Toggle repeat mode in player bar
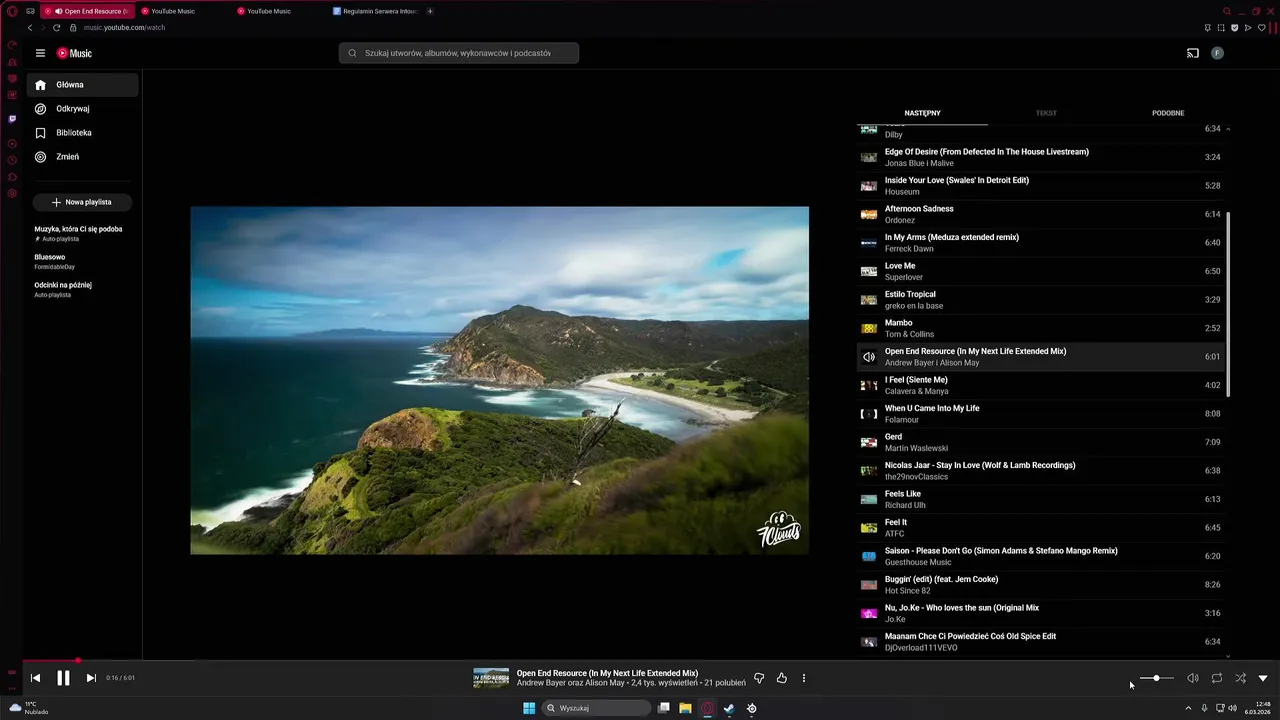1280x720 pixels. point(1217,678)
